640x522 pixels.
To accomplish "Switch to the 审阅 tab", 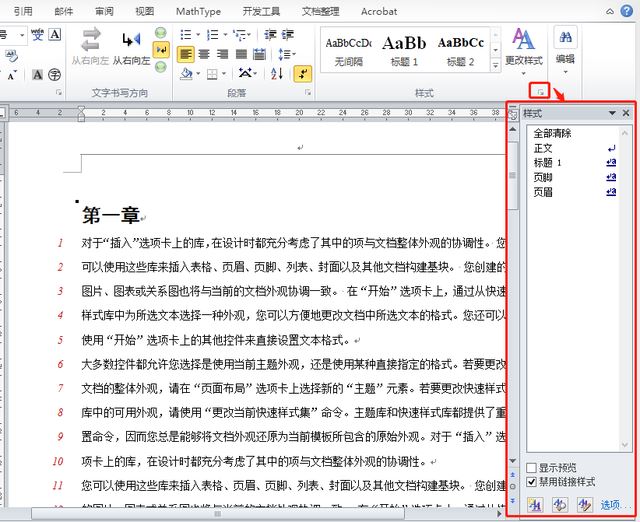I will (104, 11).
